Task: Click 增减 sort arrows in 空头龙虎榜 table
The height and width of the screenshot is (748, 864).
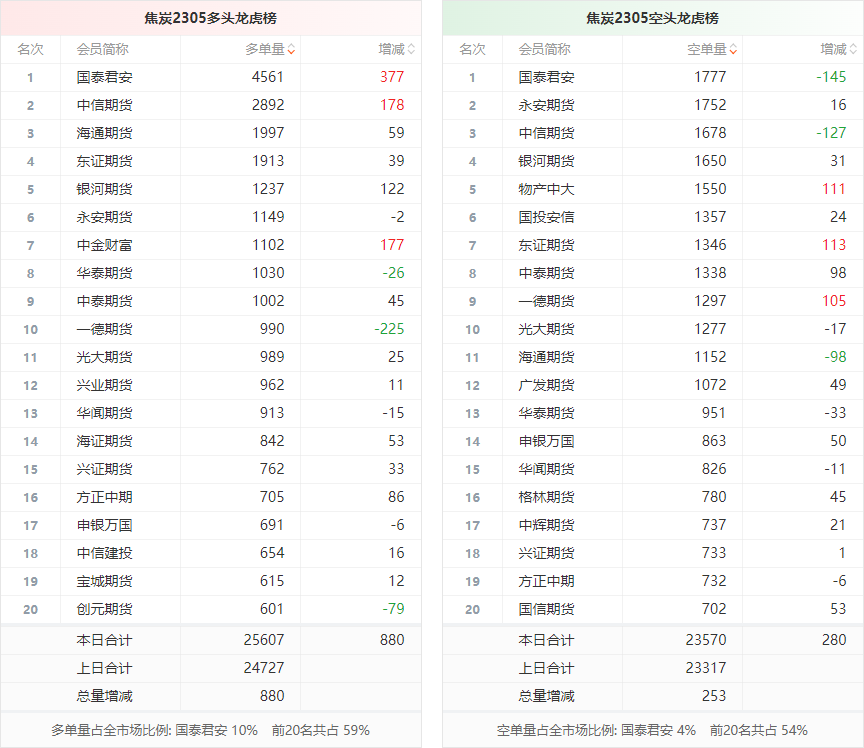Action: 852,49
